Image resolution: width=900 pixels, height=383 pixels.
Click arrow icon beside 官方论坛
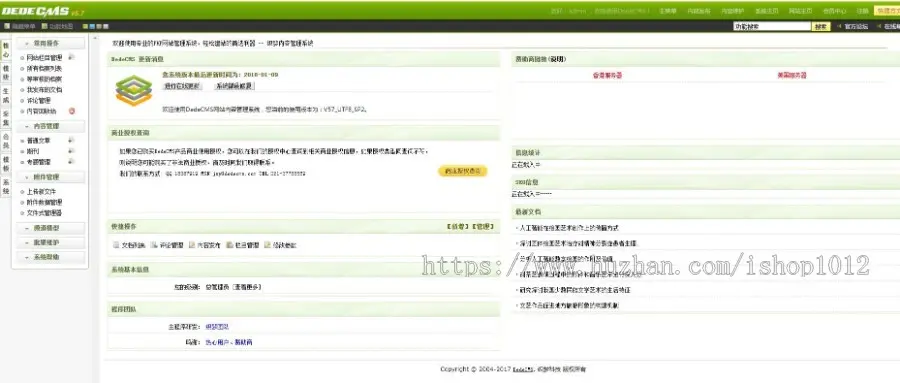839,26
